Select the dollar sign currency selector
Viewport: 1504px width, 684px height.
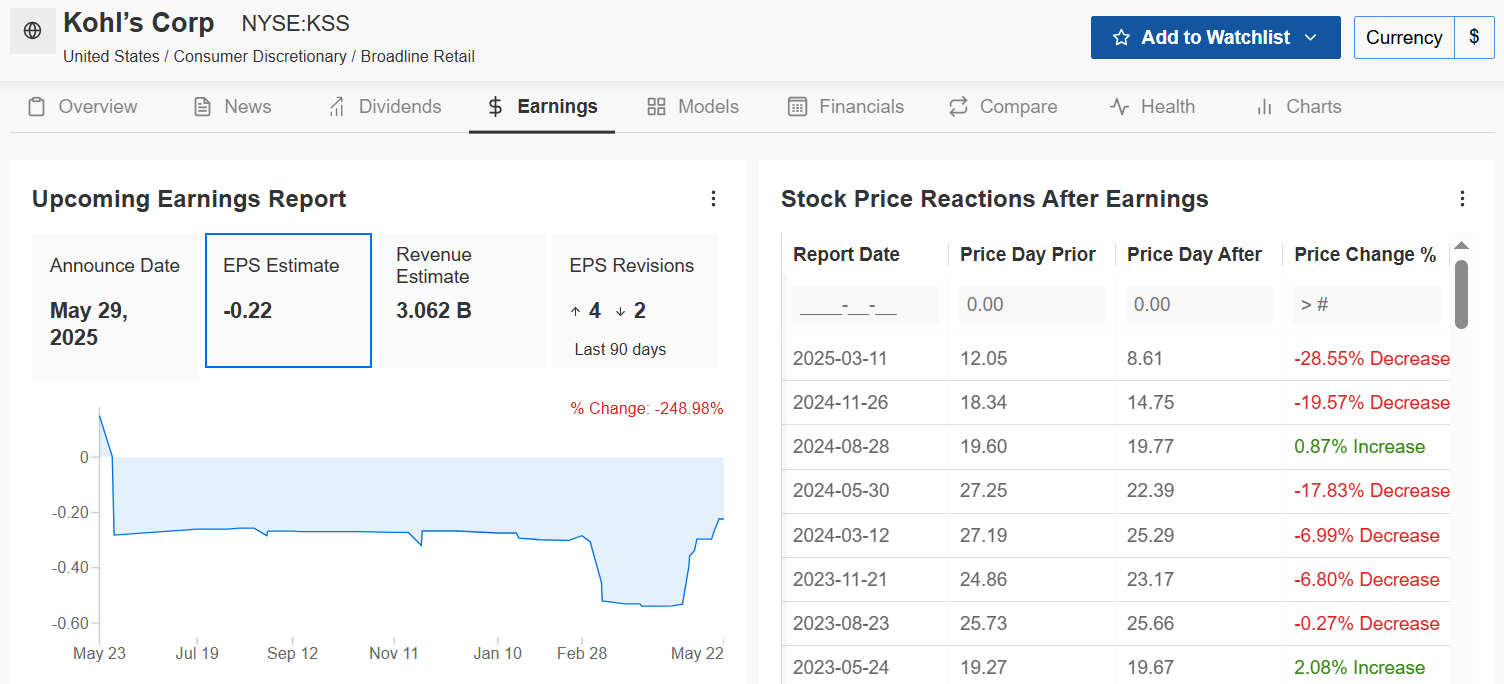pyautogui.click(x=1474, y=37)
